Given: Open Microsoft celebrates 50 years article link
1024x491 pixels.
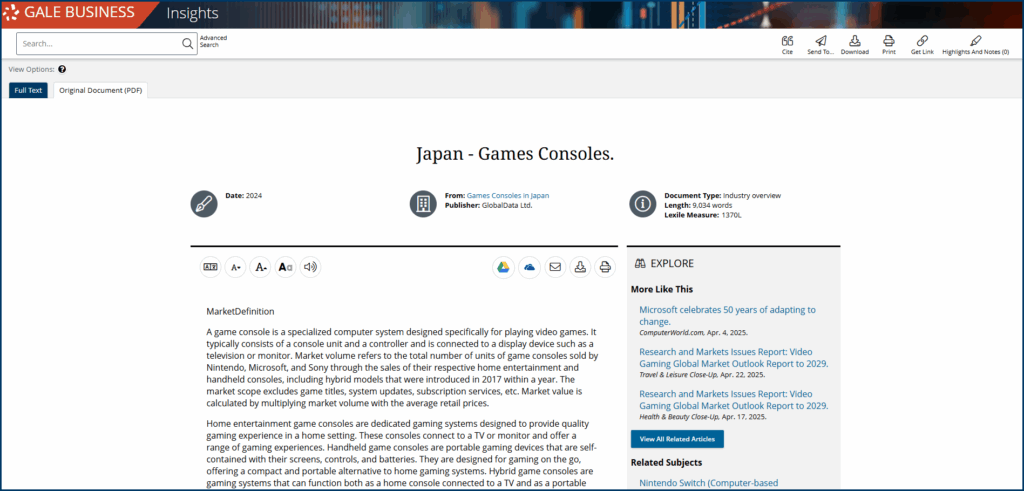Looking at the screenshot, I should coord(728,315).
